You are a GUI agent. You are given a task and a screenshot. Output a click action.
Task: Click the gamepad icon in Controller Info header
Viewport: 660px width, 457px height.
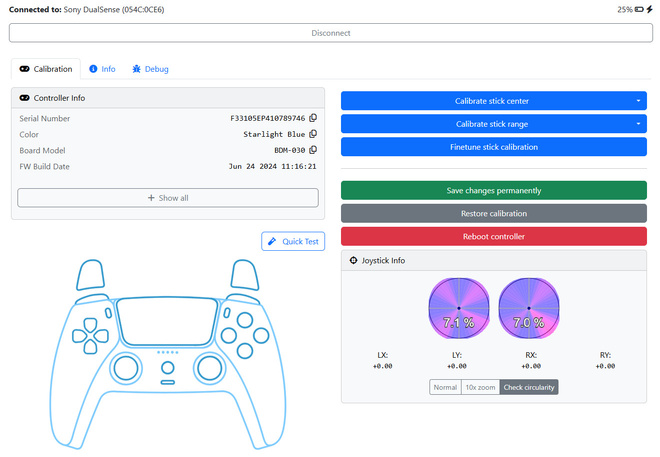coord(24,98)
